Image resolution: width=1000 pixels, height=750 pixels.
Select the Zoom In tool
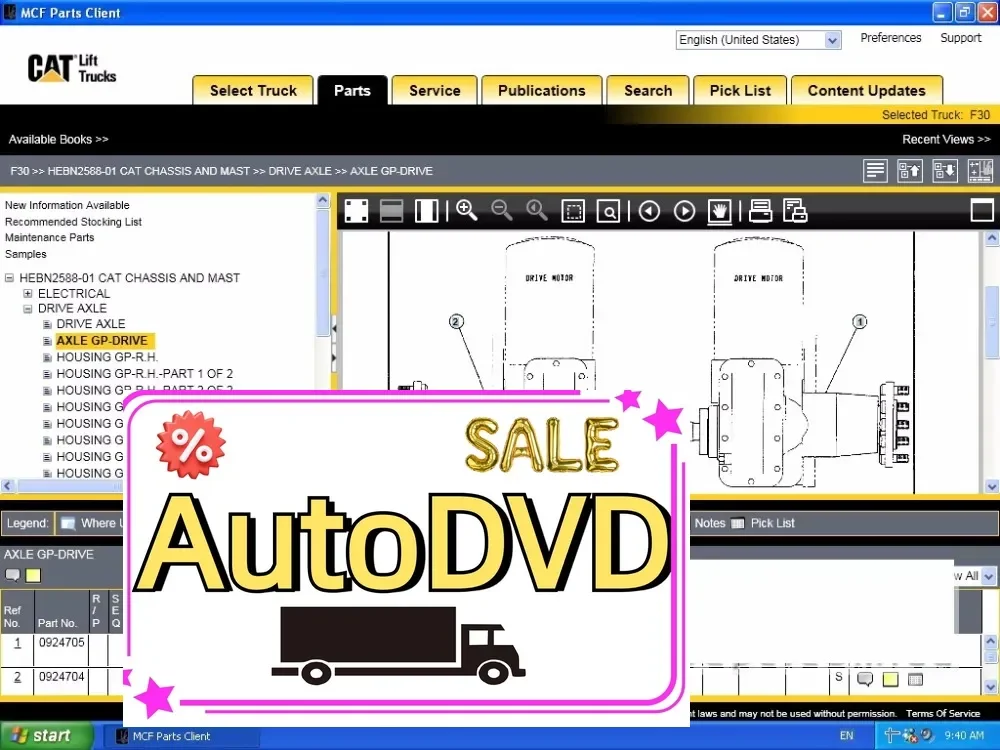466,210
